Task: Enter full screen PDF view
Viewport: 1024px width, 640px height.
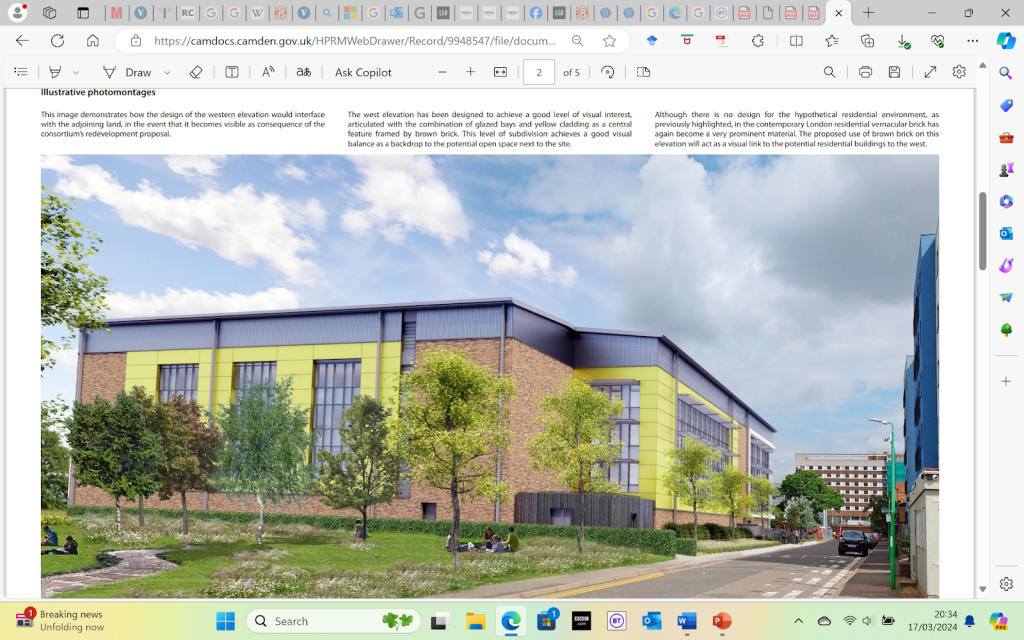Action: 930,72
